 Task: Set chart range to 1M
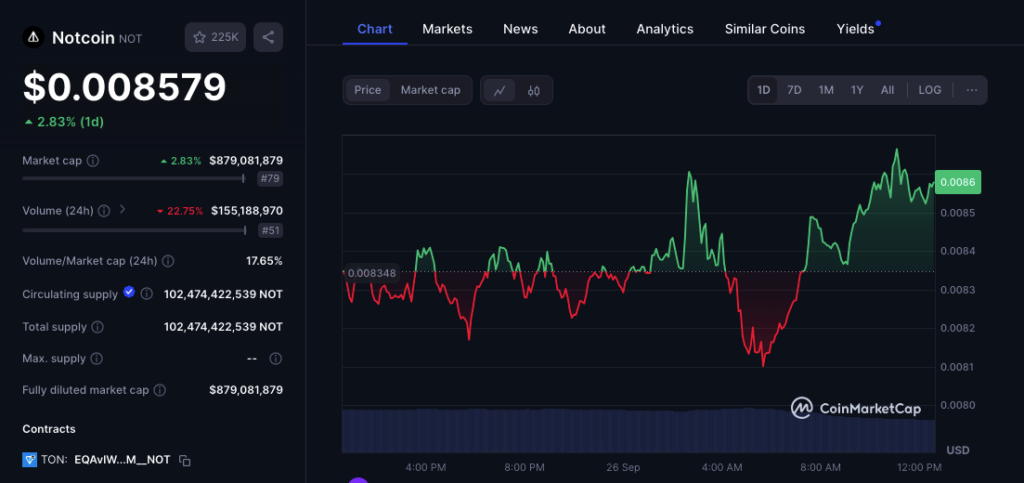click(x=826, y=90)
